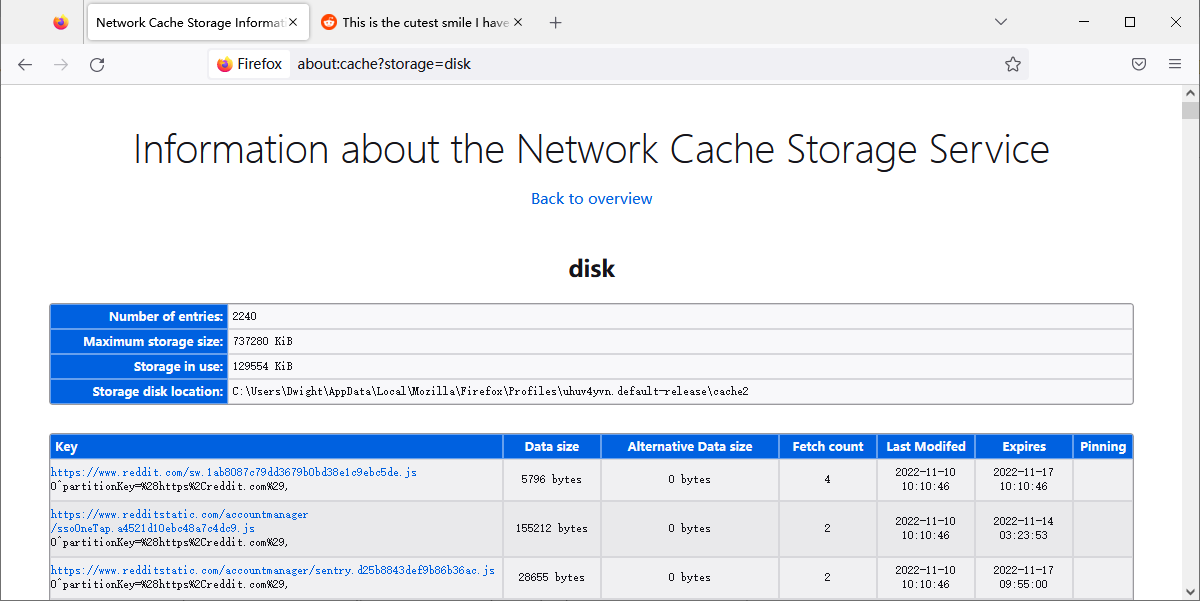Open the Save to Pocket icon
This screenshot has width=1200, height=601.
tap(1138, 64)
